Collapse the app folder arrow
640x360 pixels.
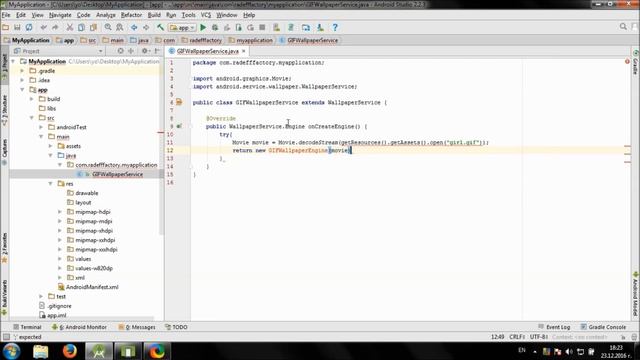pyautogui.click(x=22, y=89)
